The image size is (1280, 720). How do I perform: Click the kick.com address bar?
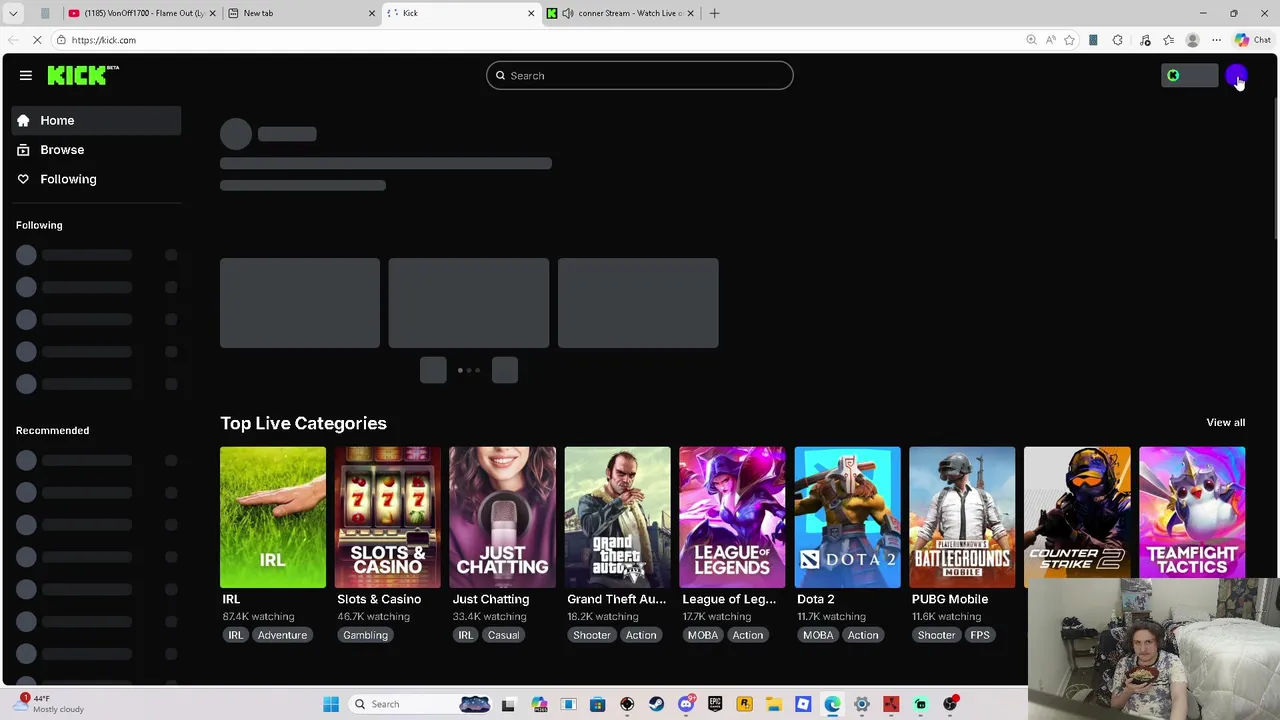pos(540,40)
